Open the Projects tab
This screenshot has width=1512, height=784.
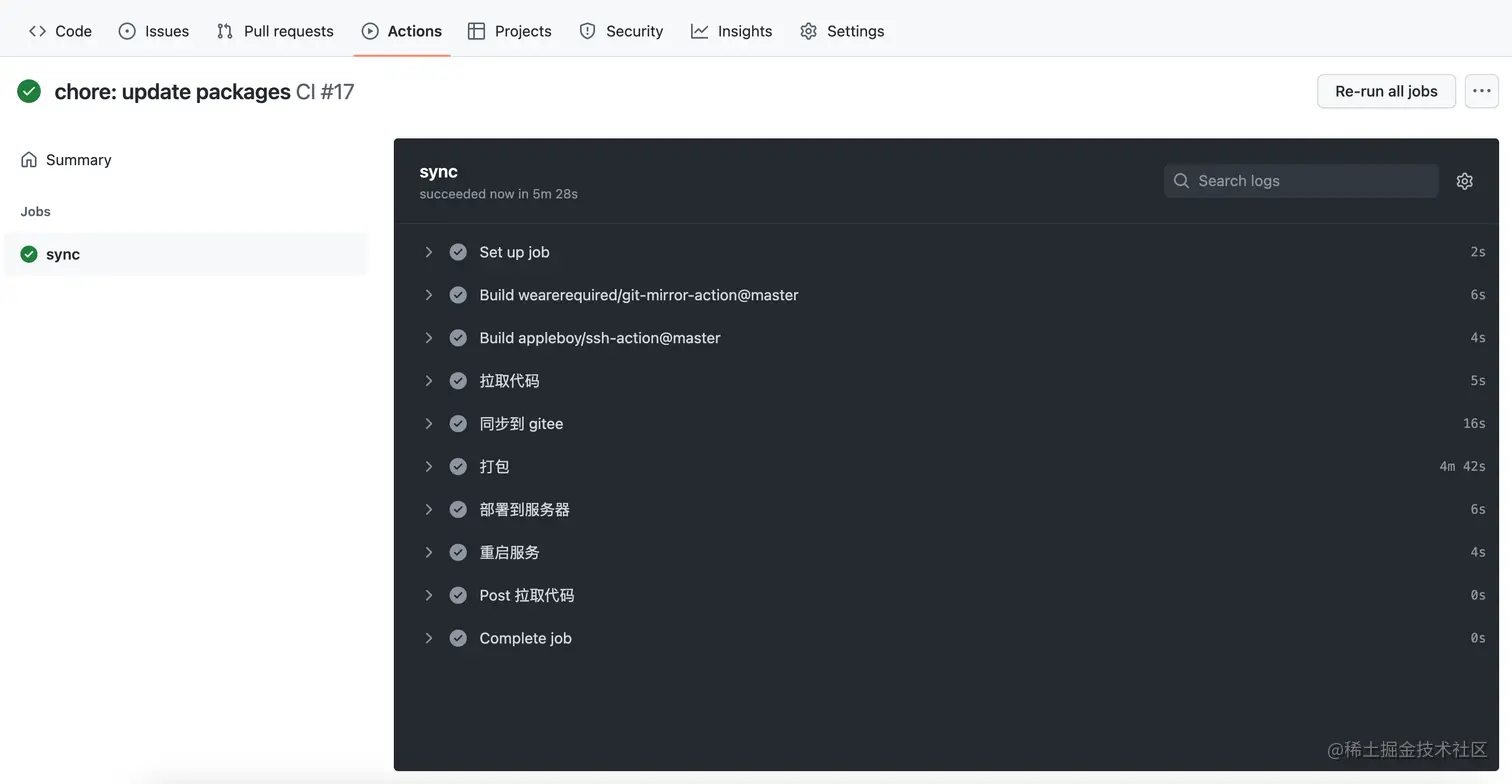[x=510, y=31]
